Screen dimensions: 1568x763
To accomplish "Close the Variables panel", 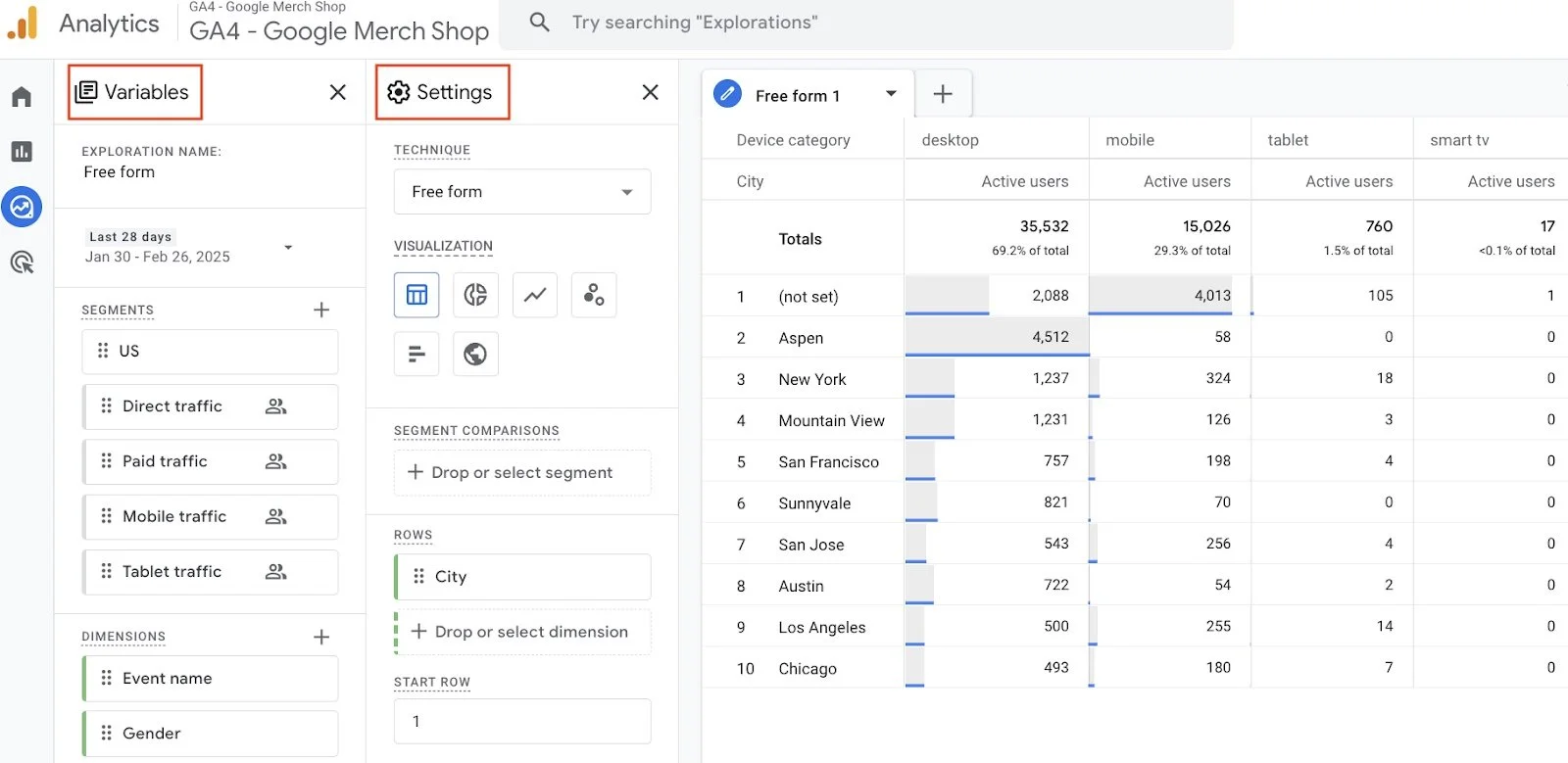I will click(x=338, y=92).
